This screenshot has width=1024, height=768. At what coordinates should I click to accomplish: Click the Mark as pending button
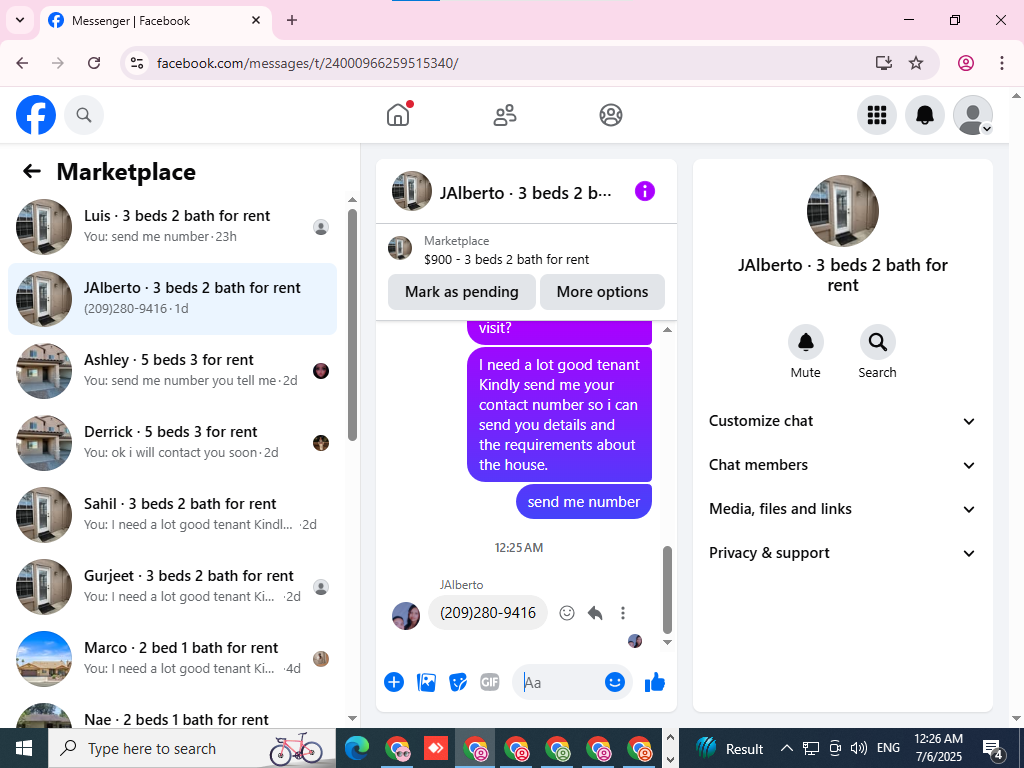[462, 292]
